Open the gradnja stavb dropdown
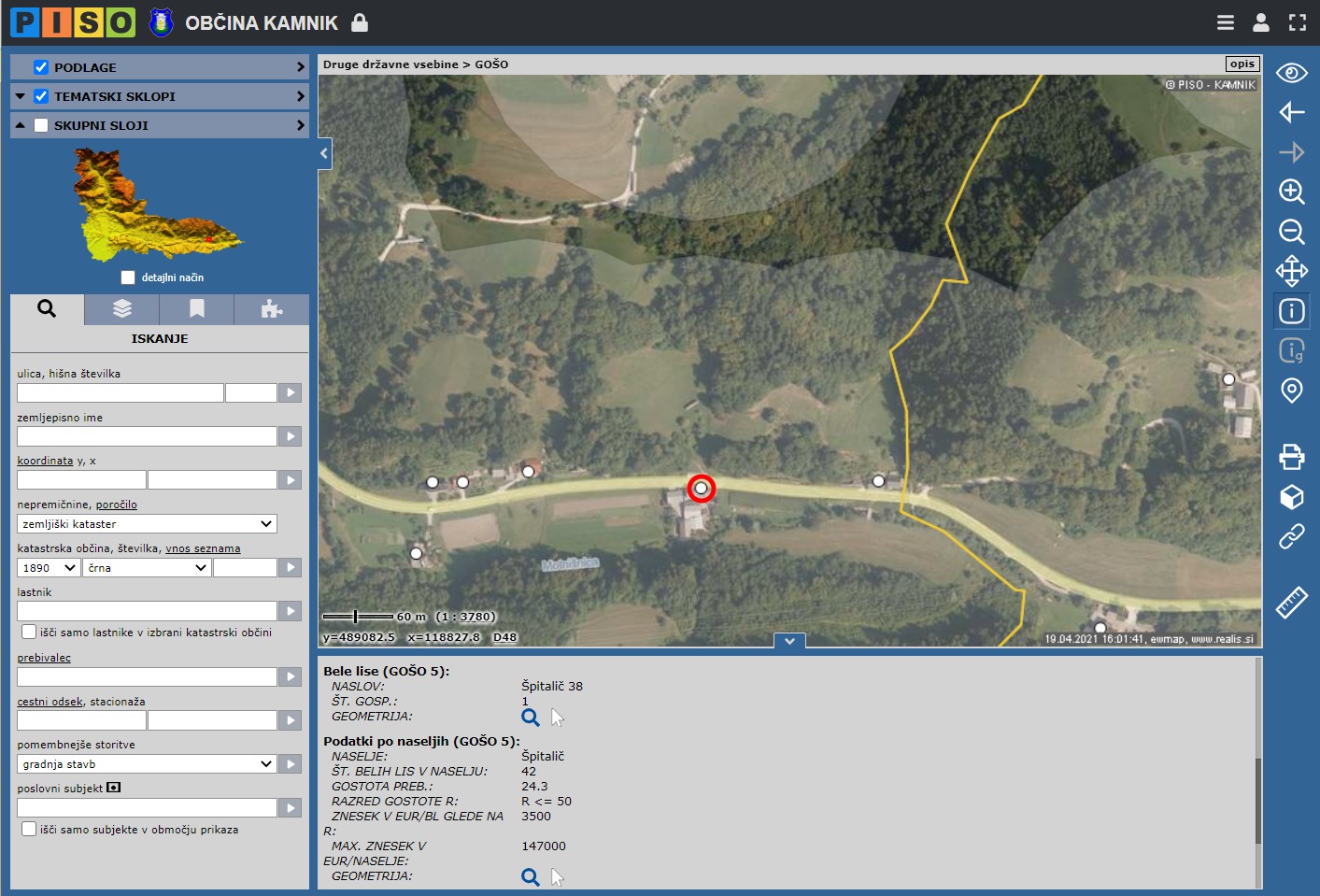Viewport: 1320px width, 896px height. (147, 764)
